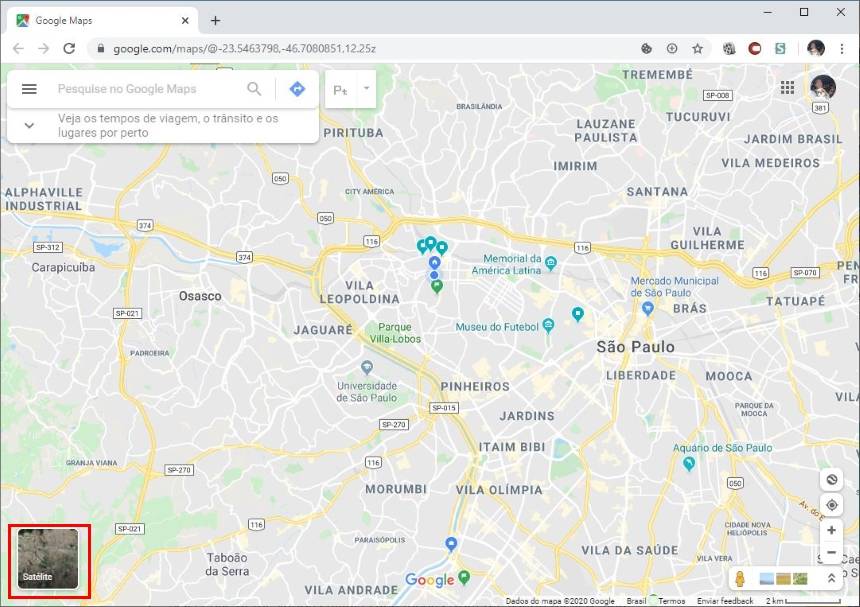Image resolution: width=860 pixels, height=607 pixels.
Task: Click the search magnifier icon
Action: pyautogui.click(x=254, y=89)
